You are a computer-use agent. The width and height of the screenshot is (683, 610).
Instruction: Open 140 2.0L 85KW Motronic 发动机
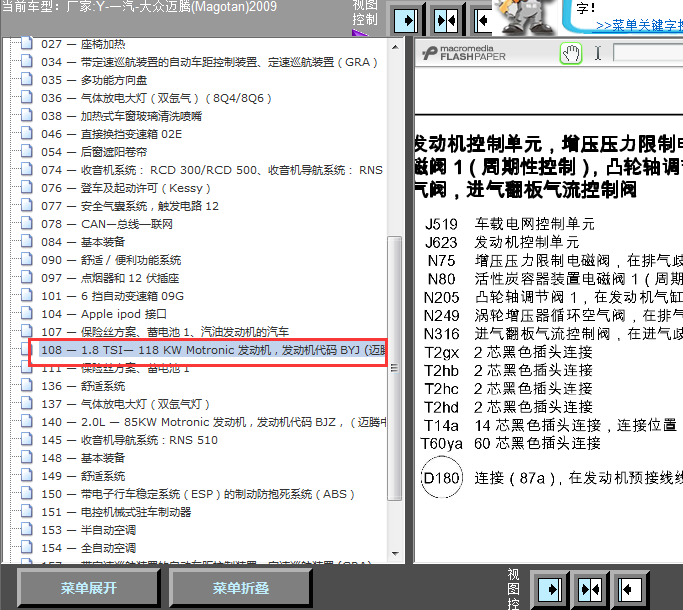(213, 422)
